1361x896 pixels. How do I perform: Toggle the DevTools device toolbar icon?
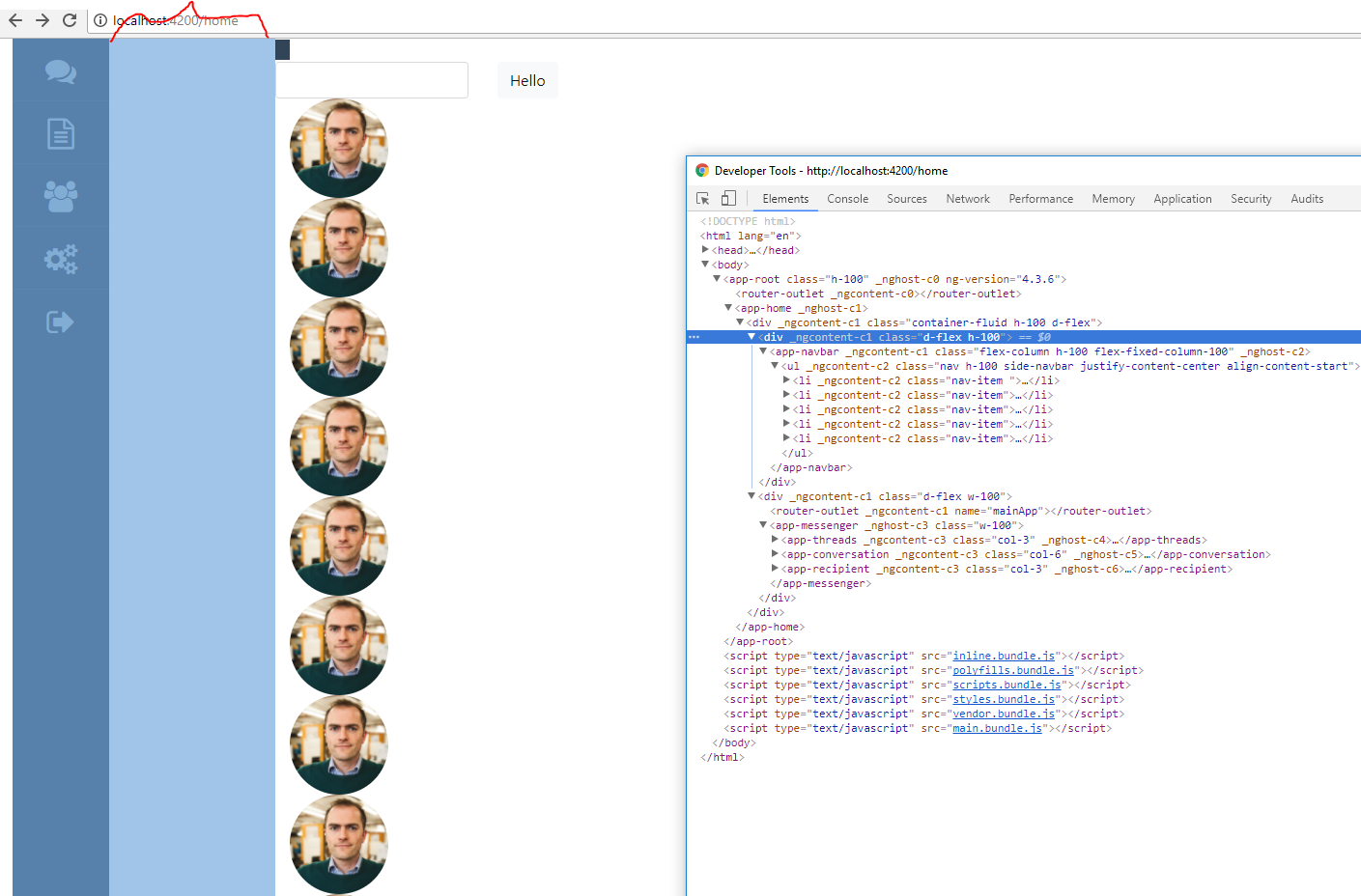(x=728, y=199)
